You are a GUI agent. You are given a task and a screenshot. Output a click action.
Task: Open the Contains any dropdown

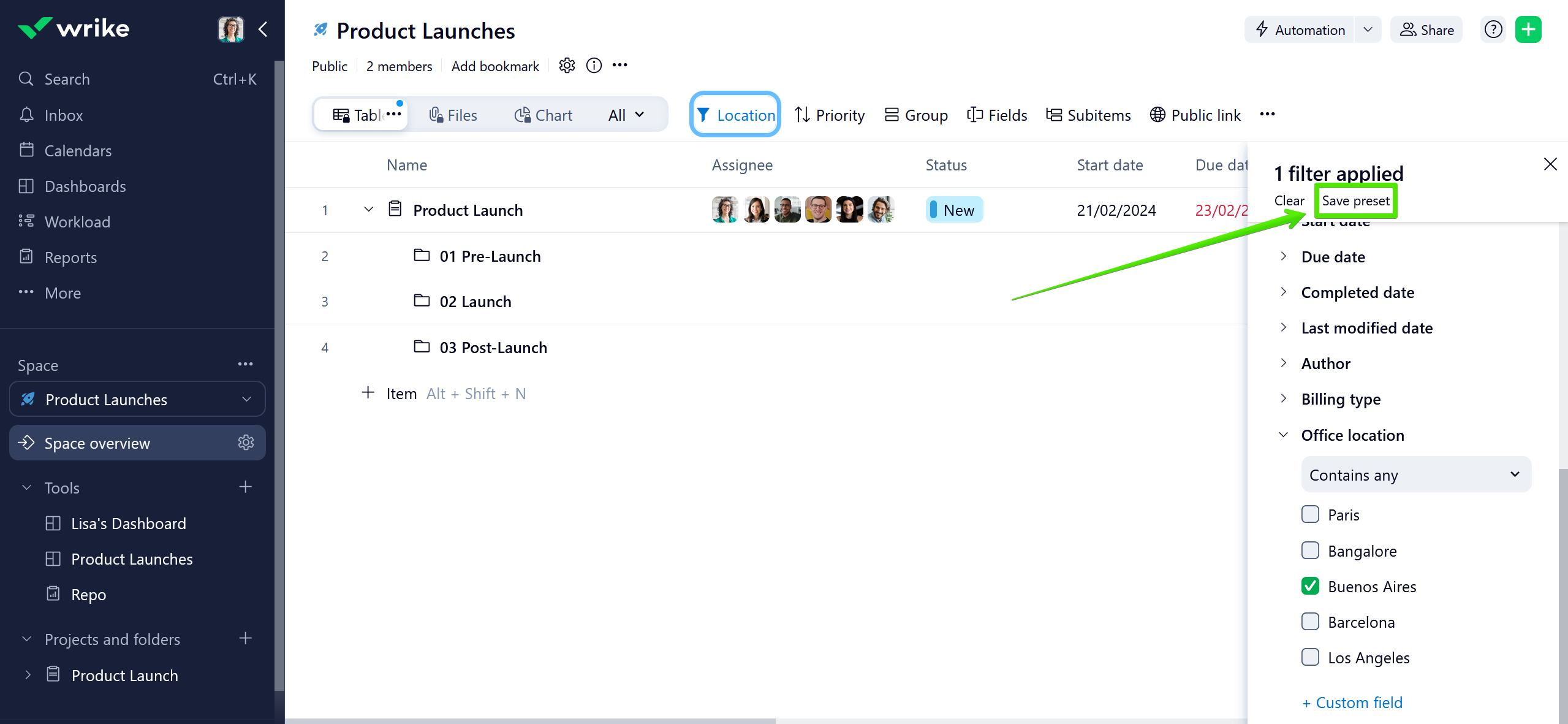click(x=1415, y=474)
